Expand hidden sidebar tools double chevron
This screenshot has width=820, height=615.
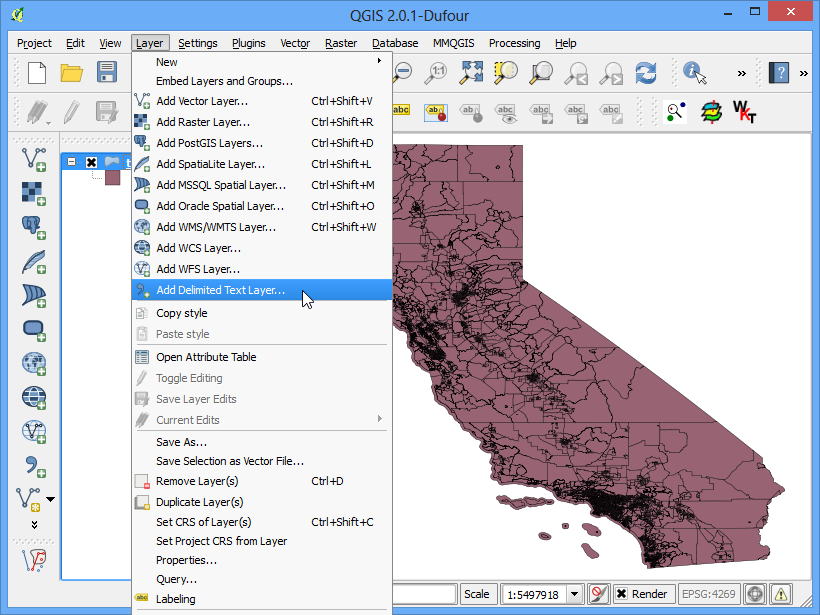(35, 525)
